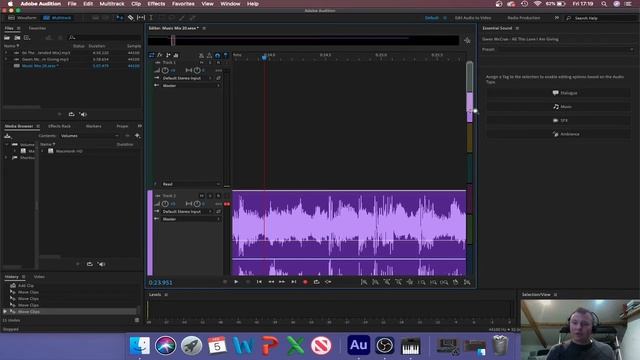Assign Music type in Essential Sound
Screen dimensions: 640x360
point(558,107)
